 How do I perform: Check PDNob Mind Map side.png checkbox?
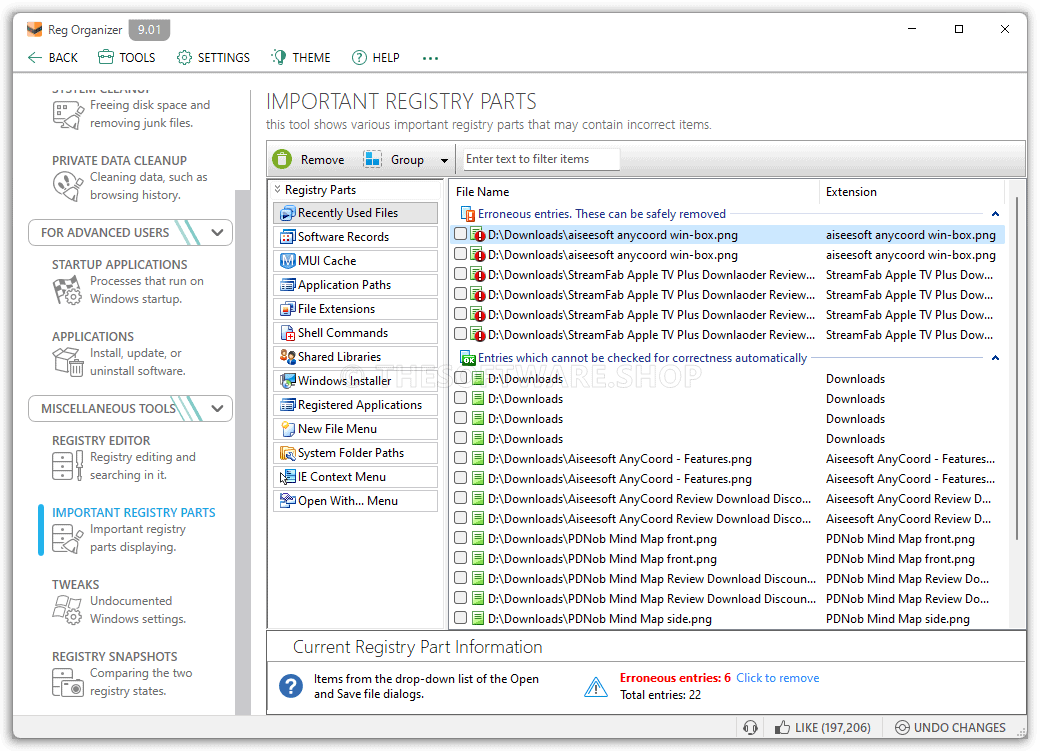460,618
